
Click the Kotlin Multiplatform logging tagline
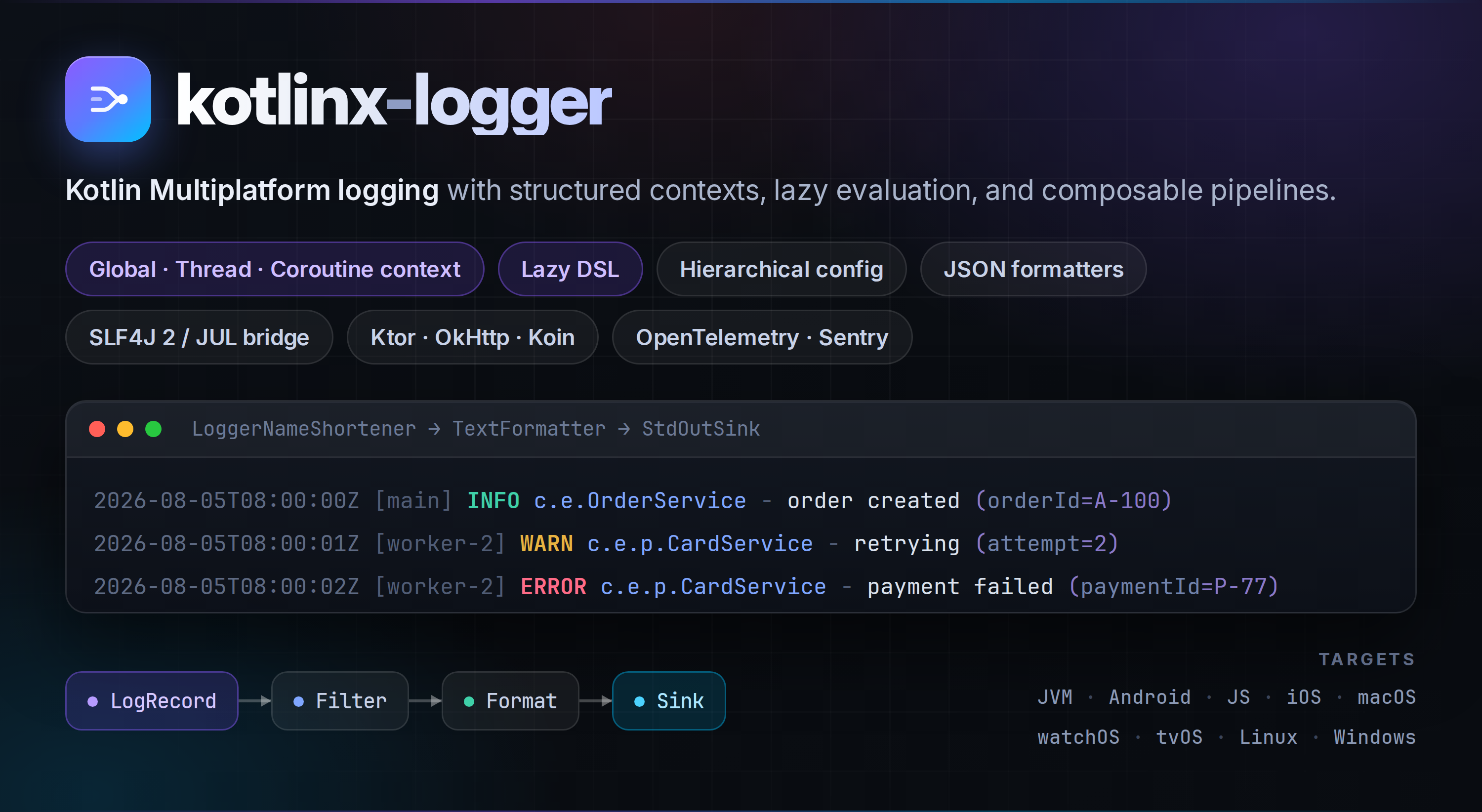[x=252, y=190]
